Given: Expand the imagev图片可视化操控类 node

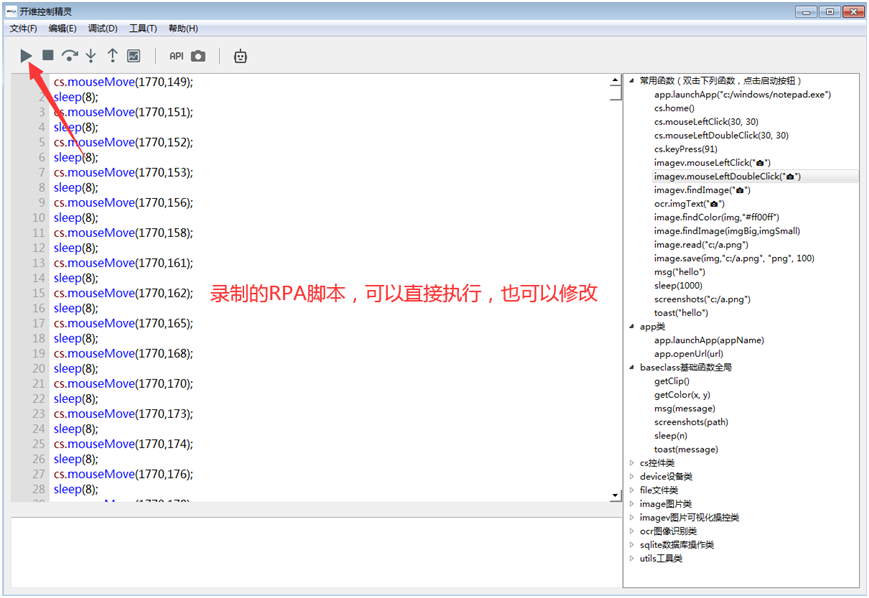Looking at the screenshot, I should click(x=632, y=518).
